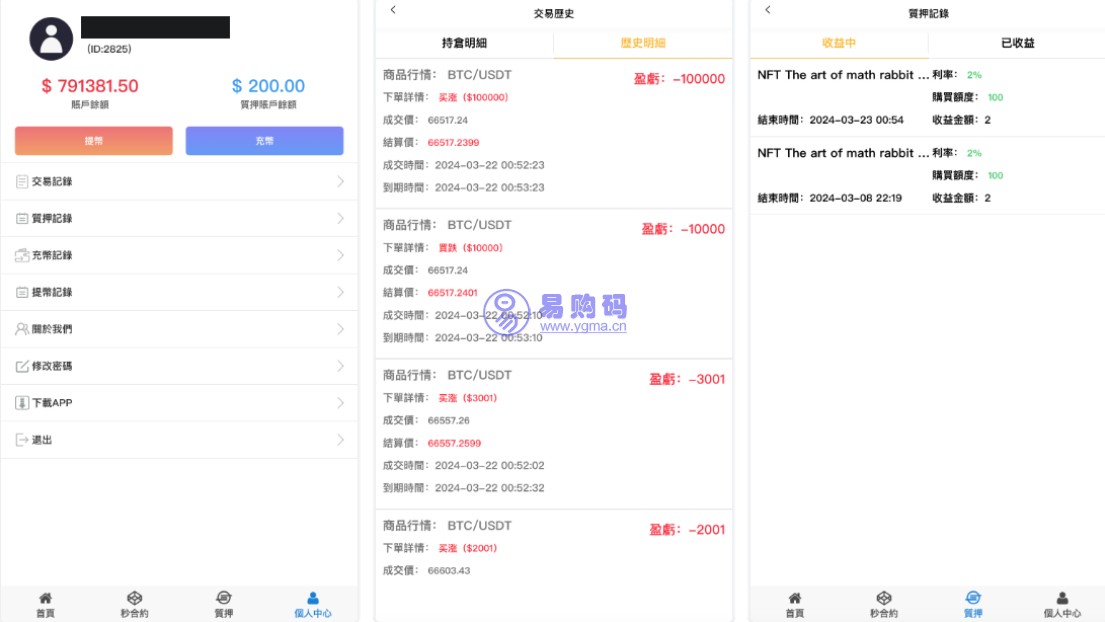1105x622 pixels.
Task: Tap 質押 icon on profile screen nav
Action: [x=223, y=598]
